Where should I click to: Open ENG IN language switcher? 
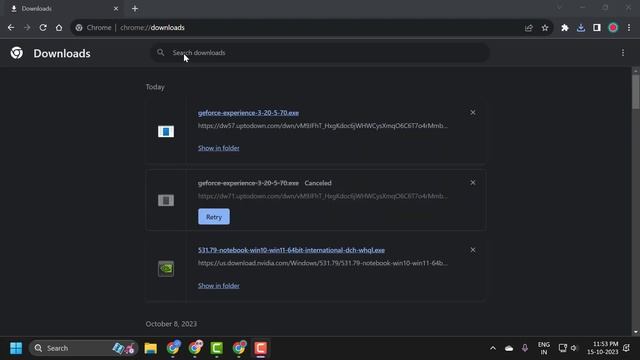click(544, 348)
